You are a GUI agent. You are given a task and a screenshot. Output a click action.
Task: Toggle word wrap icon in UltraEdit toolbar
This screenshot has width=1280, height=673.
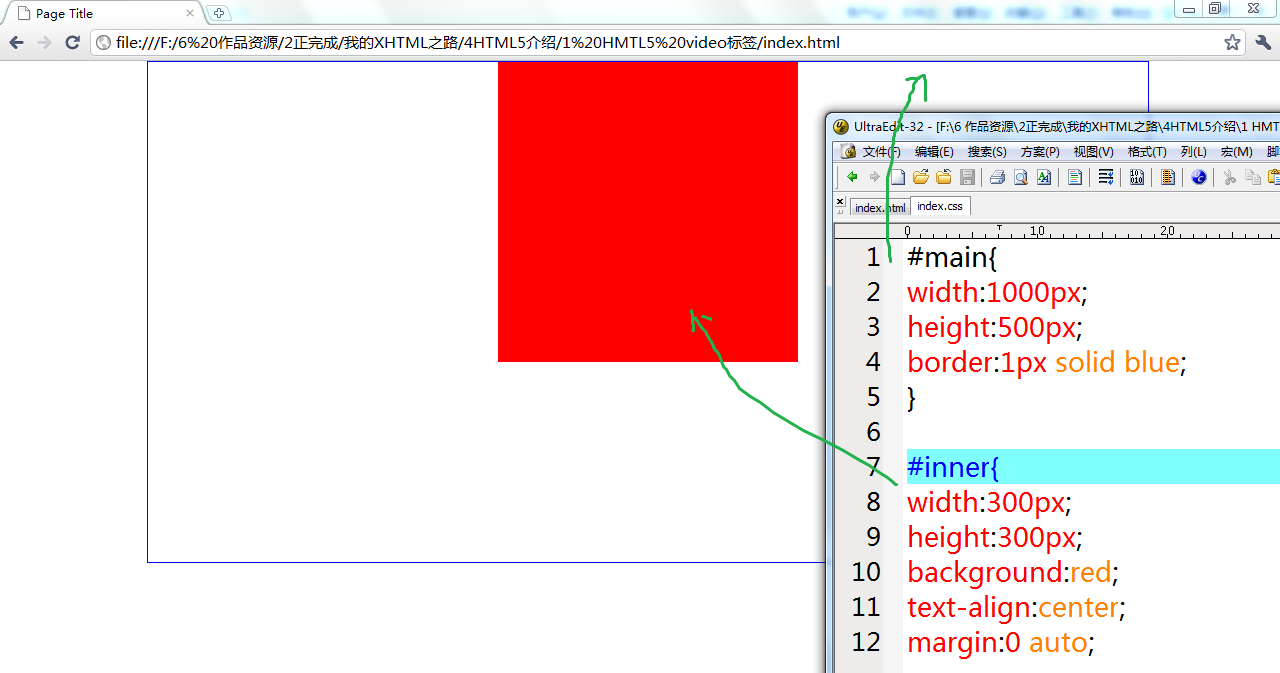click(x=1075, y=177)
